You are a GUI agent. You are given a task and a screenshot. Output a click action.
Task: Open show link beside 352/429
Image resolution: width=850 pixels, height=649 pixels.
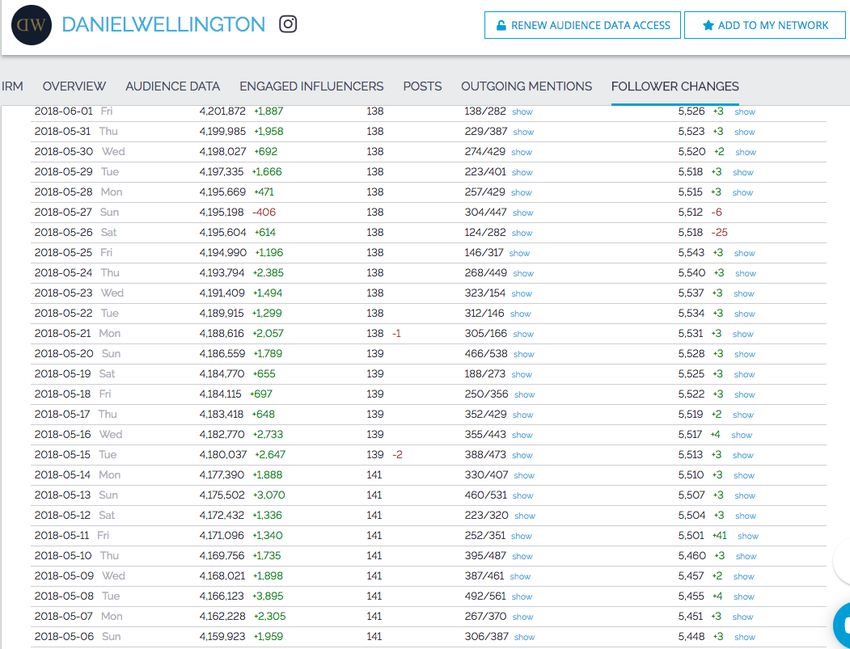pos(523,415)
